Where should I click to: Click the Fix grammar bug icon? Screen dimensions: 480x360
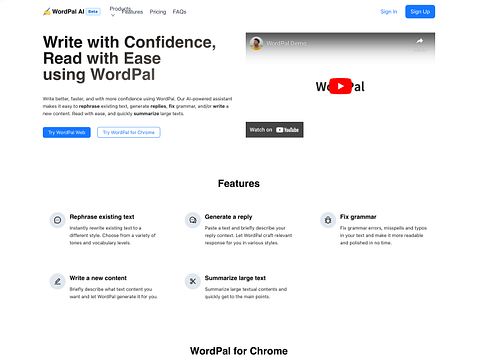click(328, 220)
